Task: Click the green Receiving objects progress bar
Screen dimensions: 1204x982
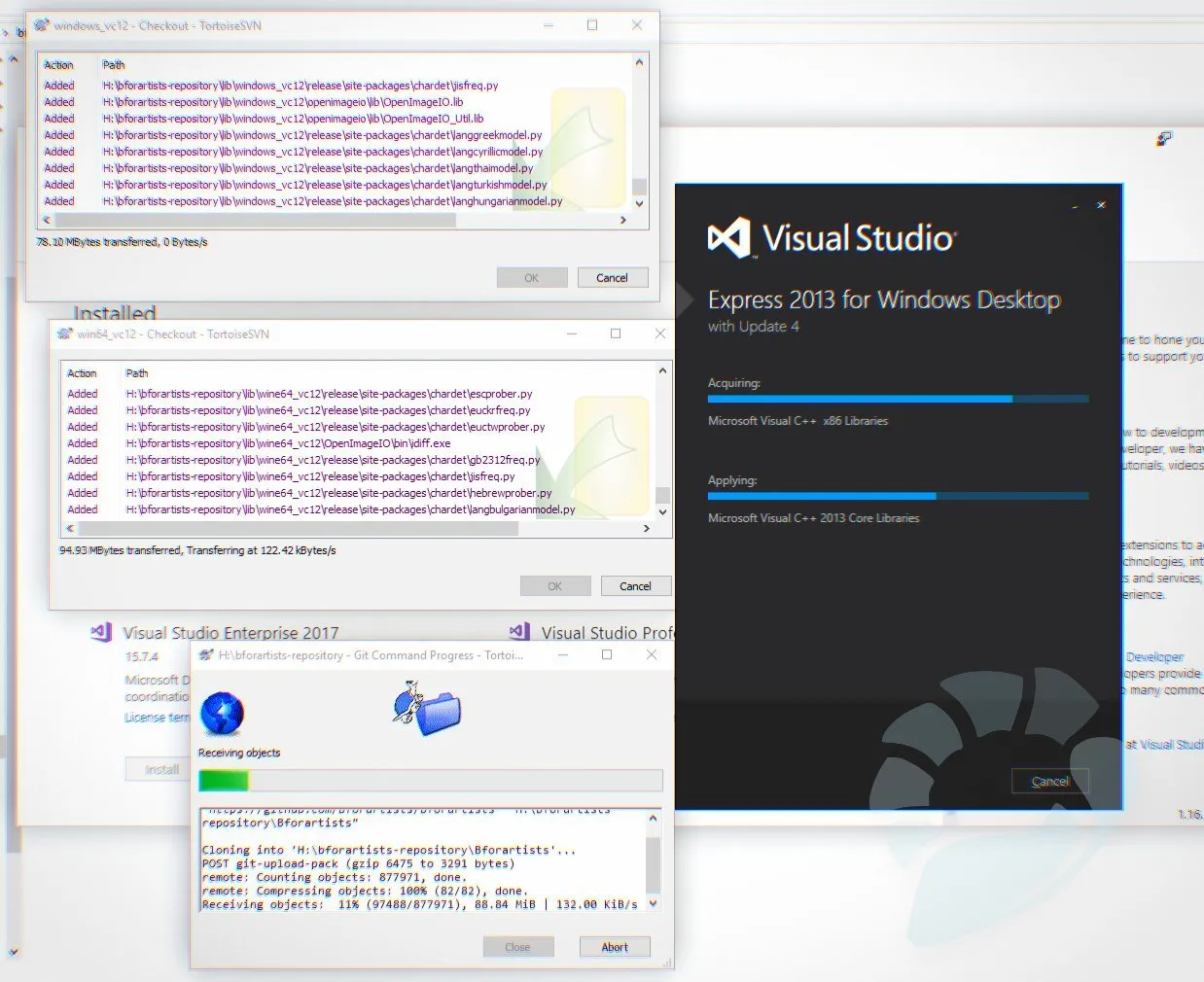Action: tap(431, 780)
